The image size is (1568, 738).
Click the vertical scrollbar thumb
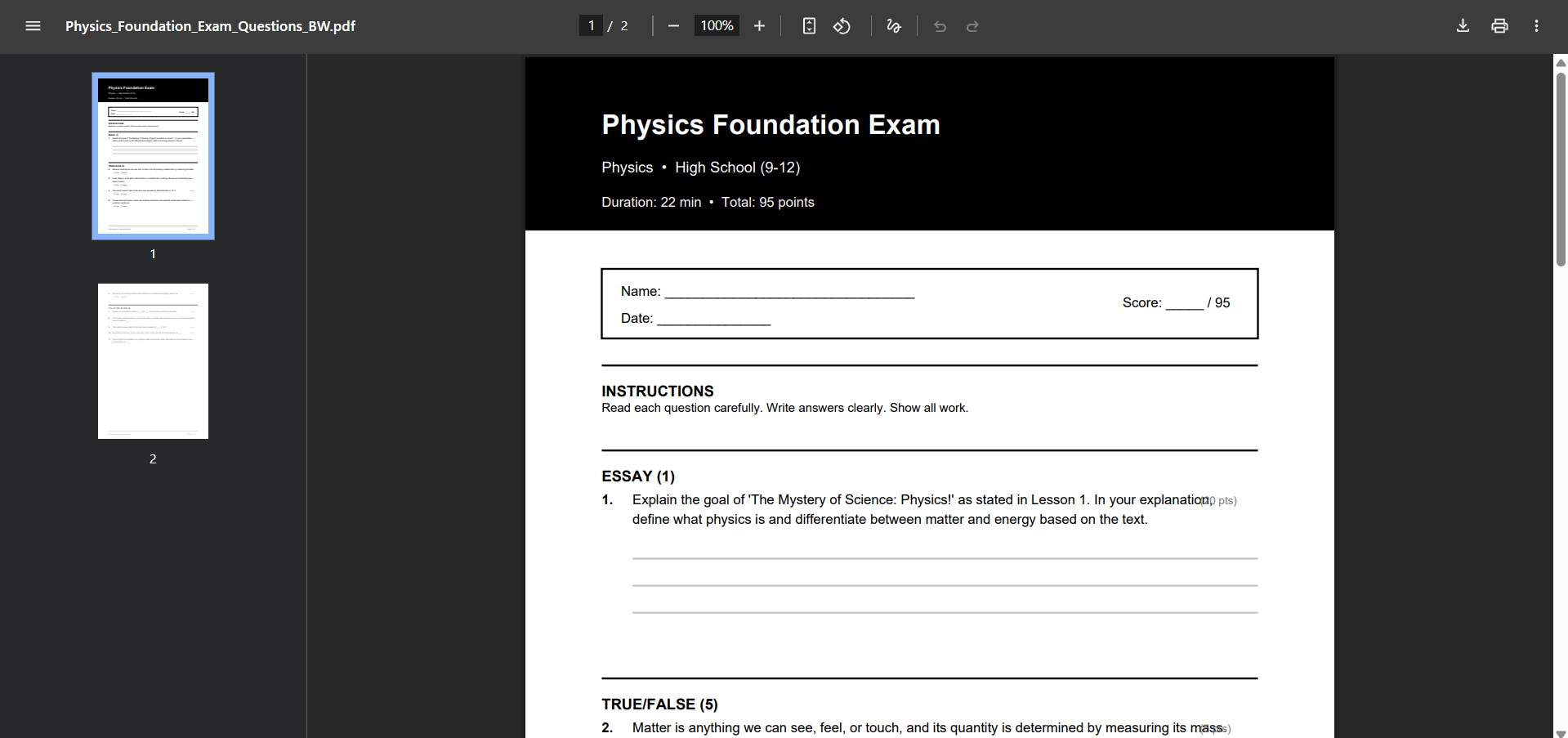click(x=1561, y=169)
